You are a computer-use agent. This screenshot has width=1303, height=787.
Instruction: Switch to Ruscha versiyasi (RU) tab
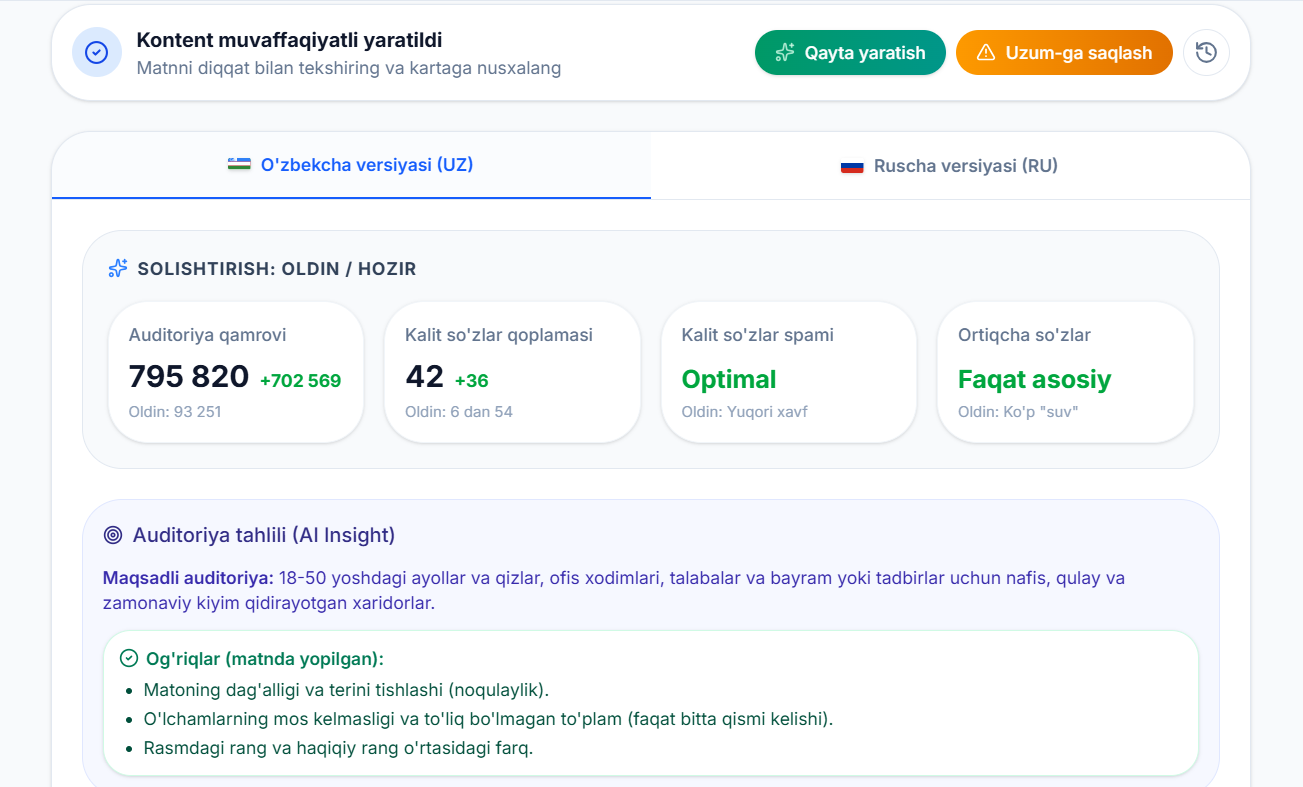[x=950, y=165]
